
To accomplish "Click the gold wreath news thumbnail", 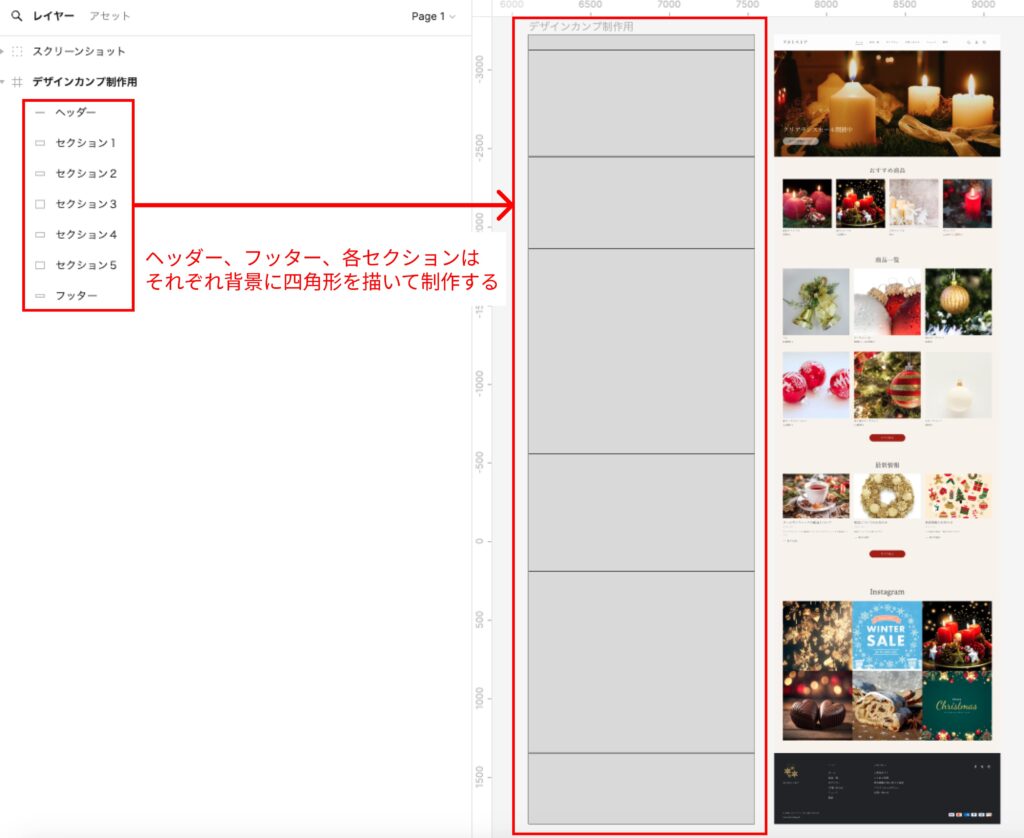I will [x=886, y=495].
